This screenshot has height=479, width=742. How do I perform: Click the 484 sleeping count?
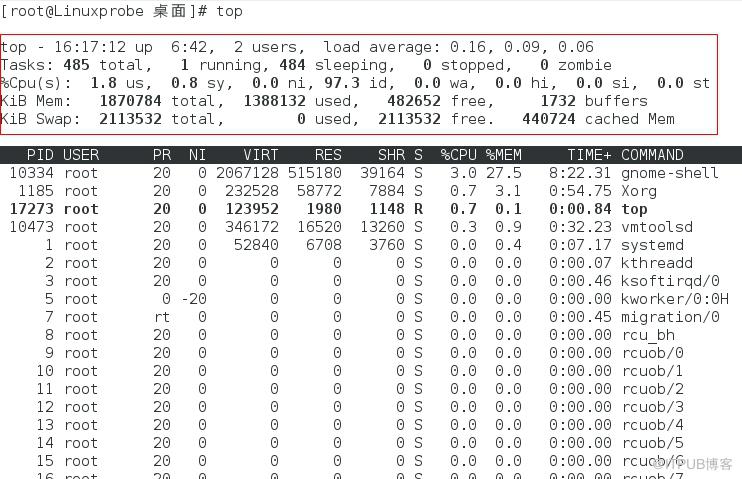[292, 65]
